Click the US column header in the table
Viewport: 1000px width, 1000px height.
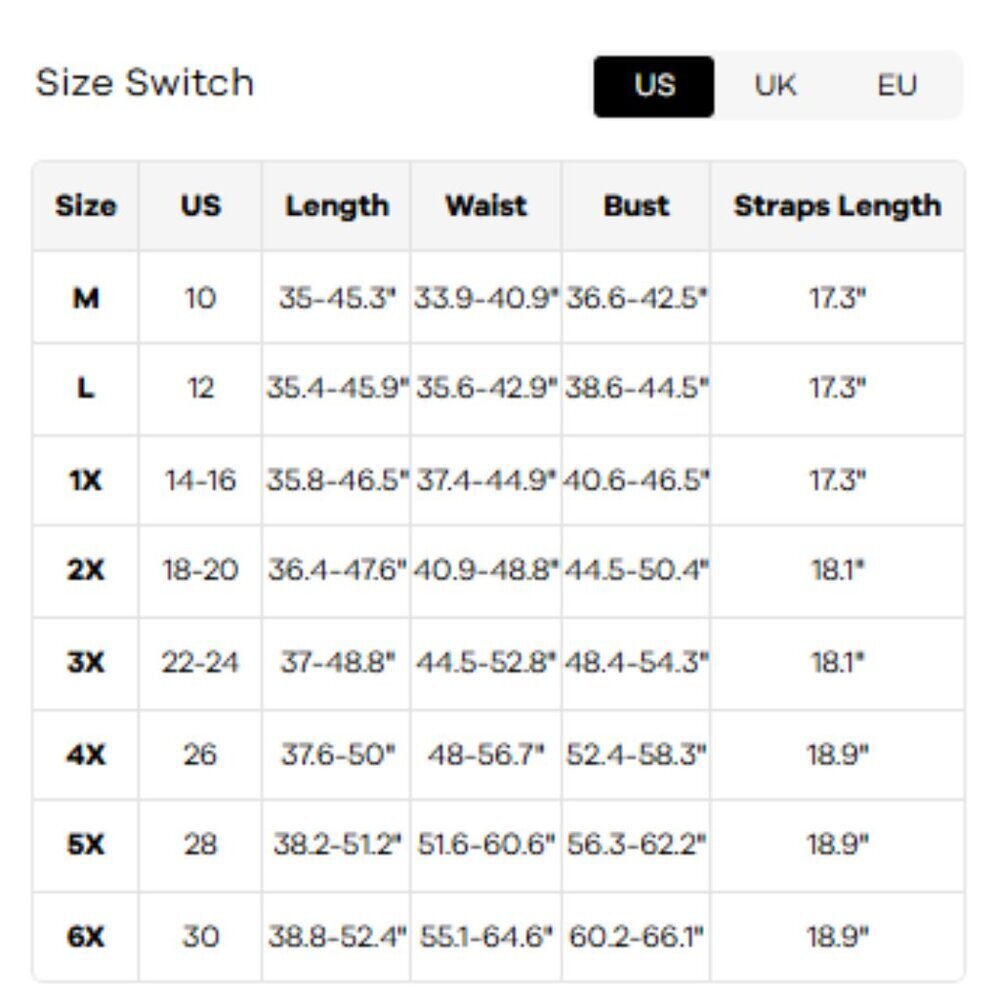(x=200, y=206)
